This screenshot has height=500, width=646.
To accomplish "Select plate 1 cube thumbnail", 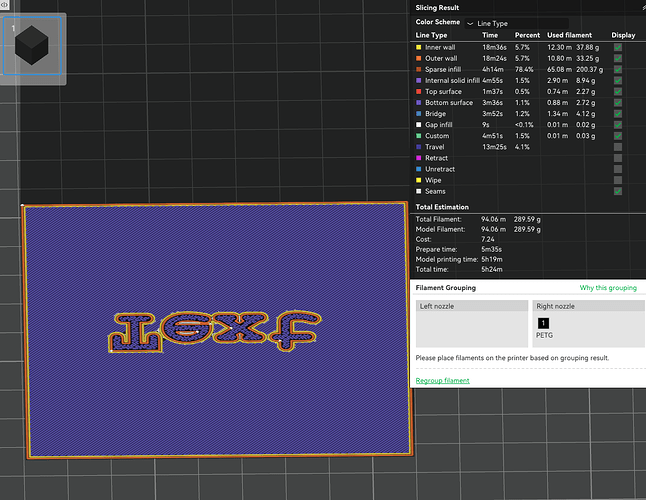I will pyautogui.click(x=32, y=46).
